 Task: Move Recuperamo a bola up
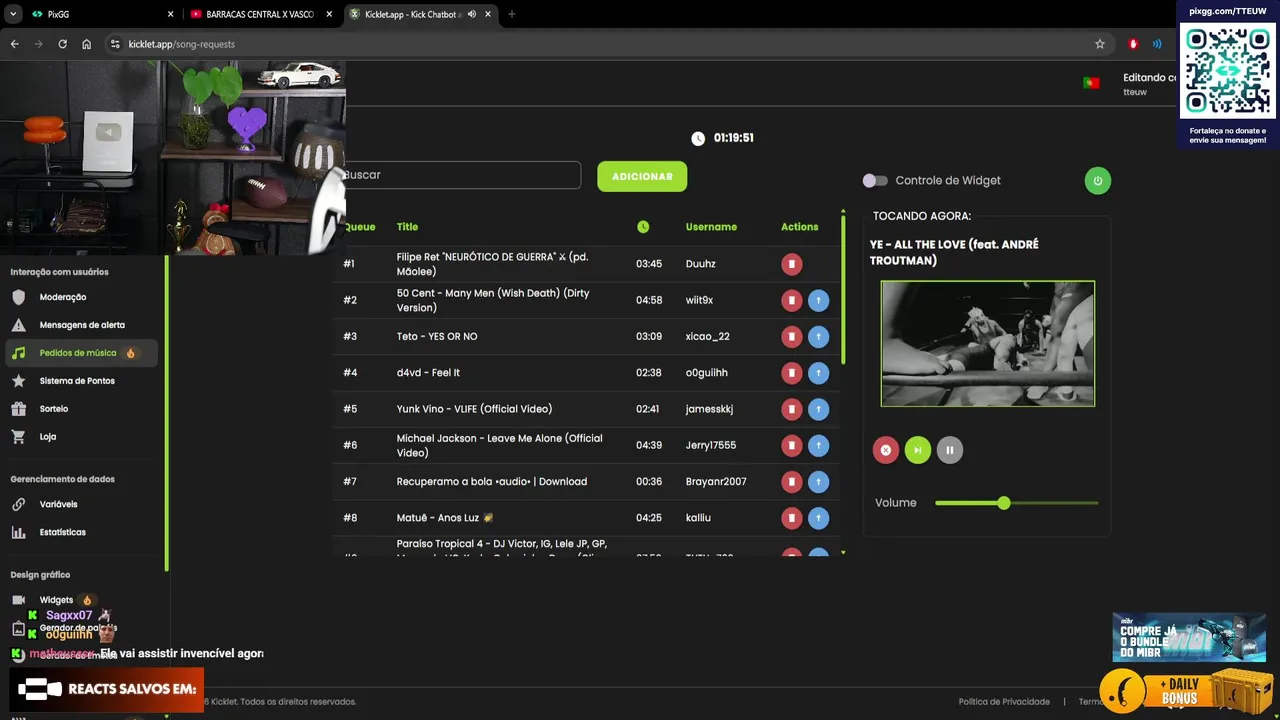click(x=818, y=482)
